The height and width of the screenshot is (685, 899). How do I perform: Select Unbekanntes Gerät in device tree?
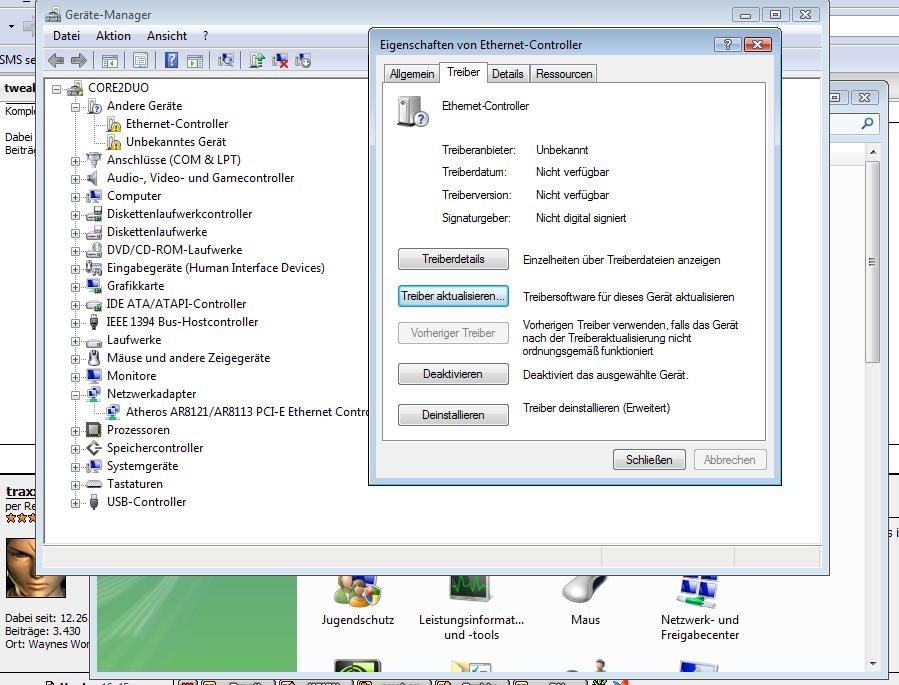176,142
